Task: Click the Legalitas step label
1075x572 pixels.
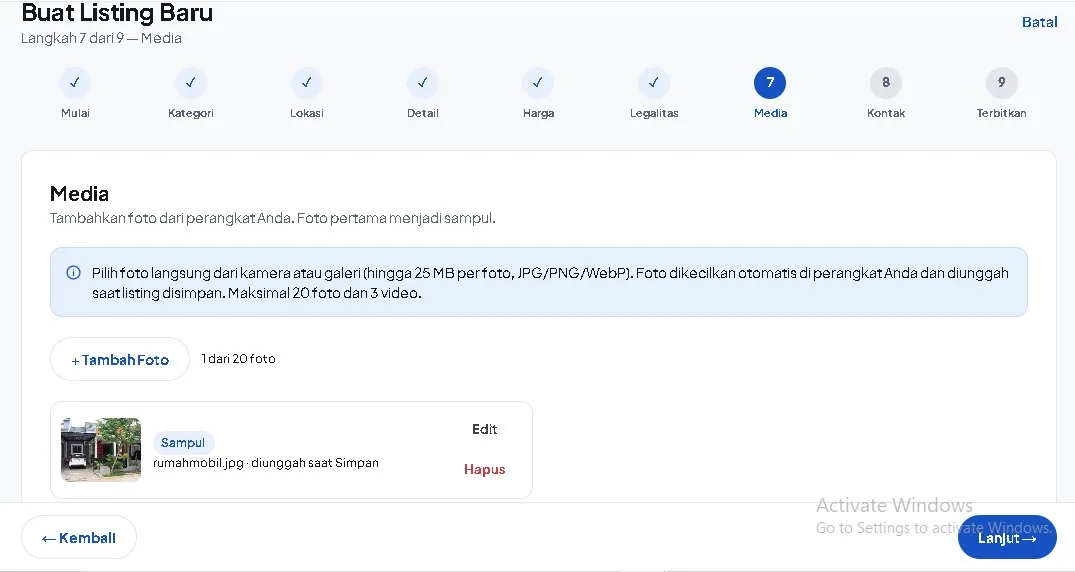Action: coord(654,113)
